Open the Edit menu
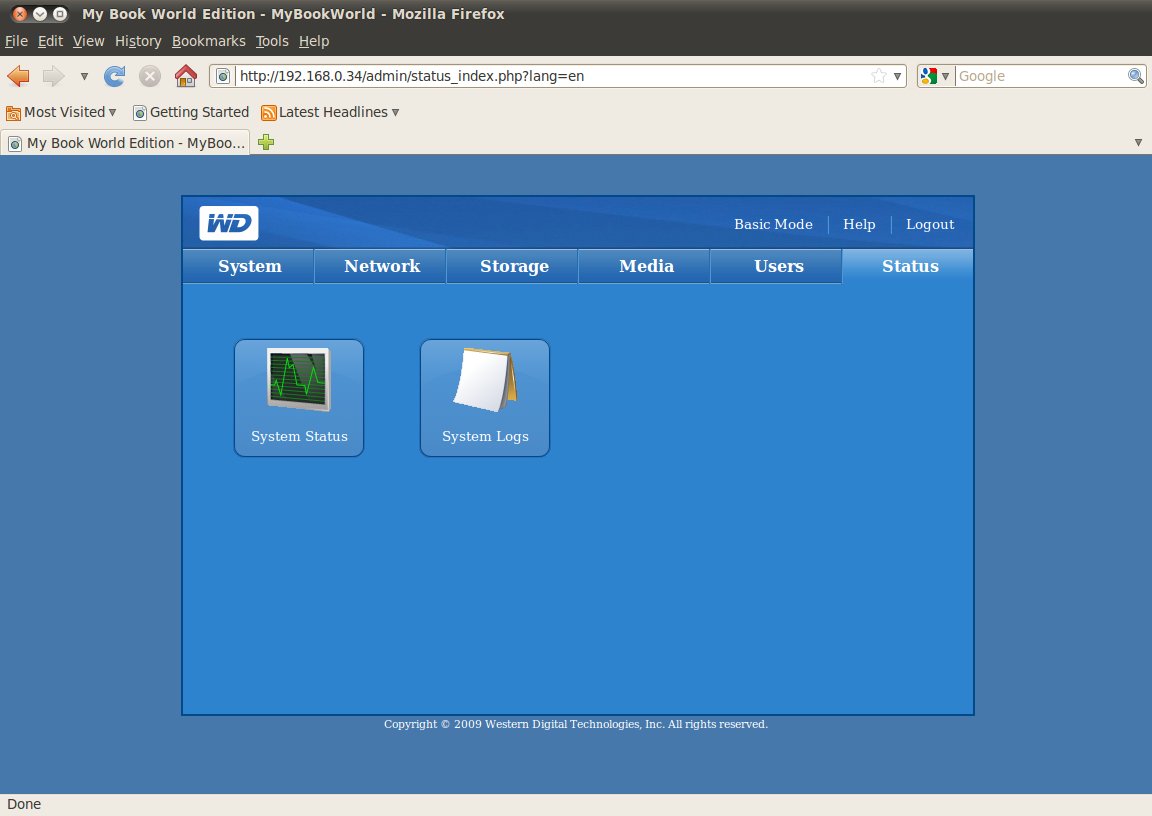 50,41
